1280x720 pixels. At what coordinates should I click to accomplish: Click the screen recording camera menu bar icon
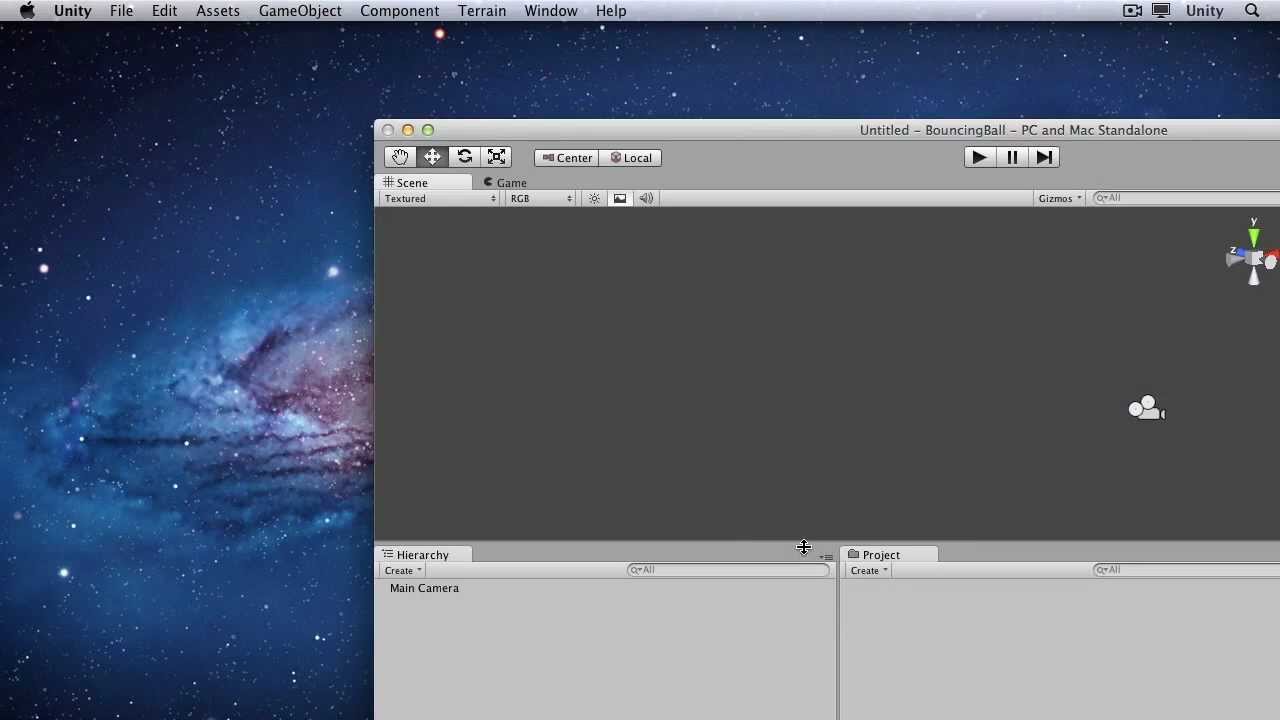tap(1132, 11)
